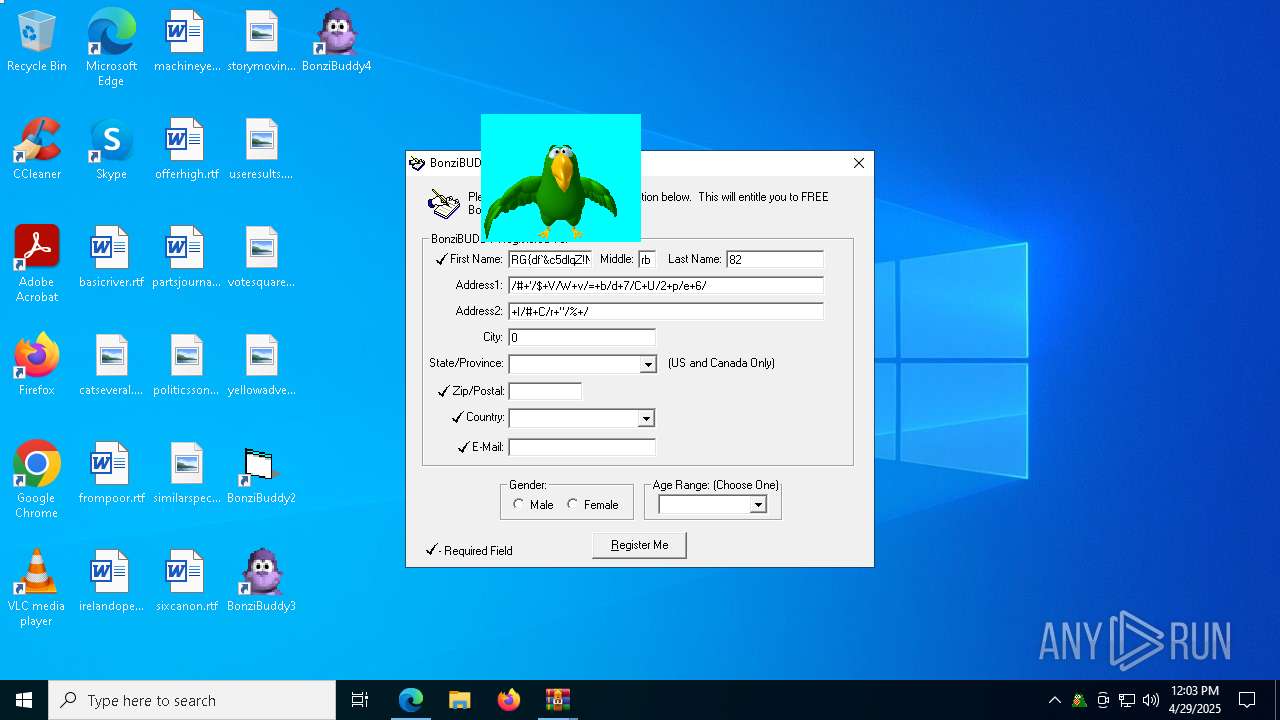Image resolution: width=1280 pixels, height=720 pixels.
Task: Select the politicsson image file icon
Action: (186, 366)
